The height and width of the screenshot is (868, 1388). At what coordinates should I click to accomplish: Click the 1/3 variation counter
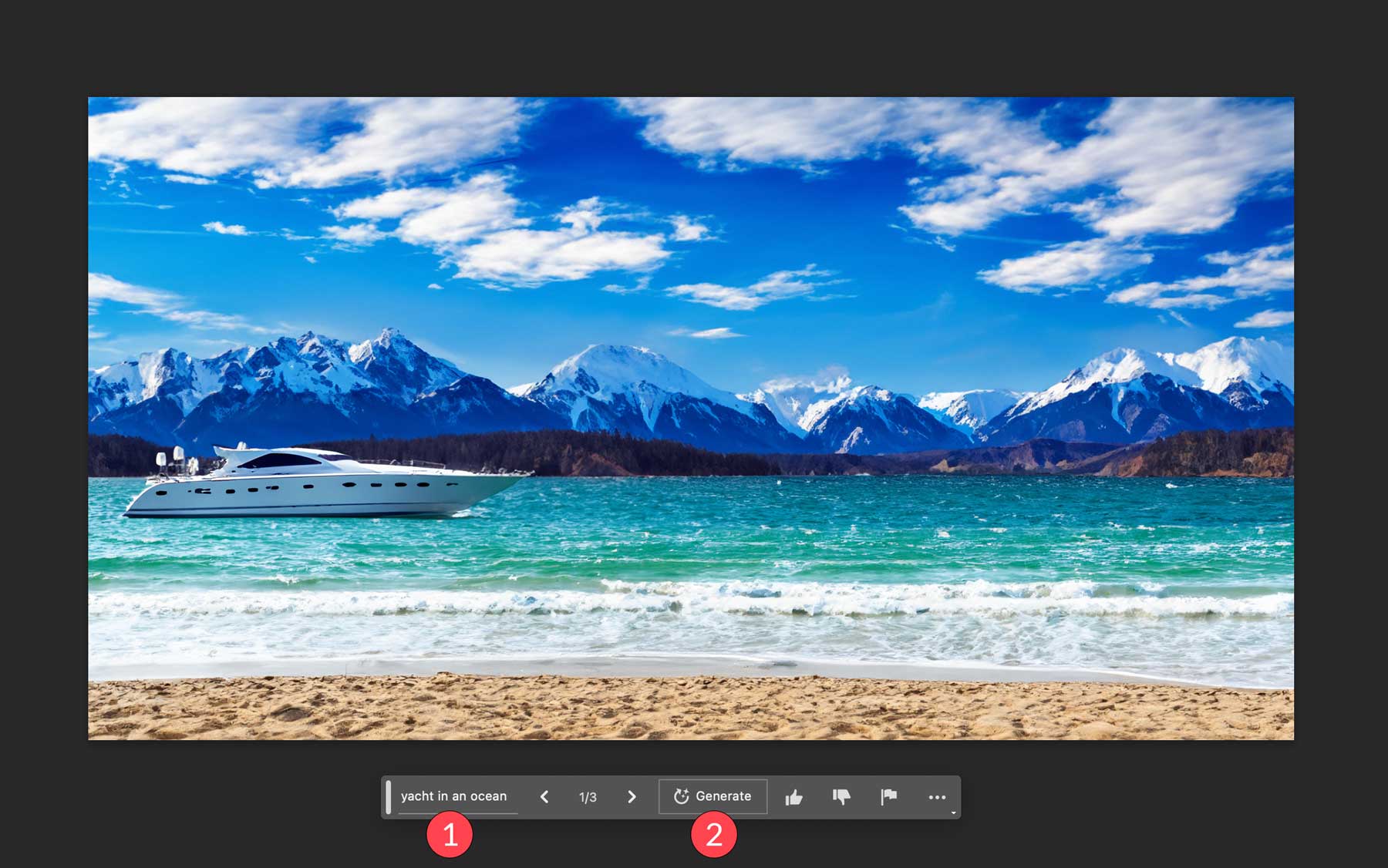[x=588, y=797]
